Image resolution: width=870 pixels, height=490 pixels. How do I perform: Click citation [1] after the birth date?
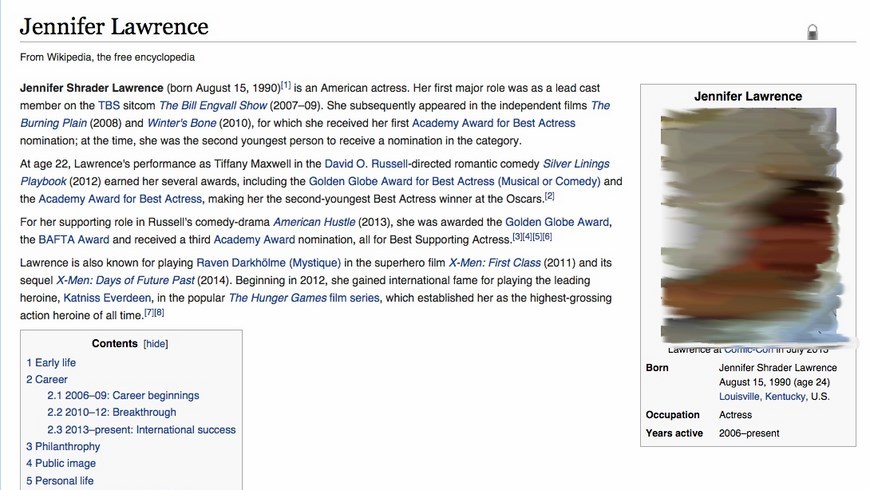tap(286, 85)
